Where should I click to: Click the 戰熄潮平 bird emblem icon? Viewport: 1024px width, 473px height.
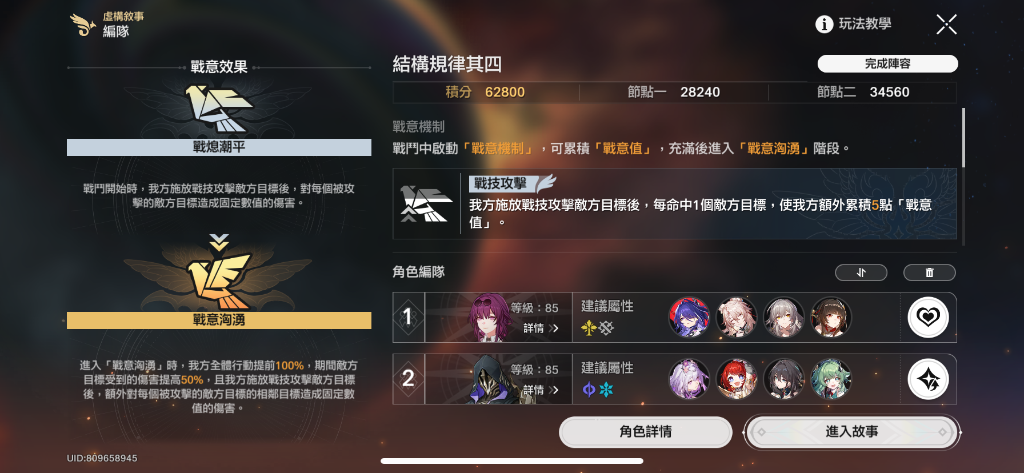click(x=219, y=107)
